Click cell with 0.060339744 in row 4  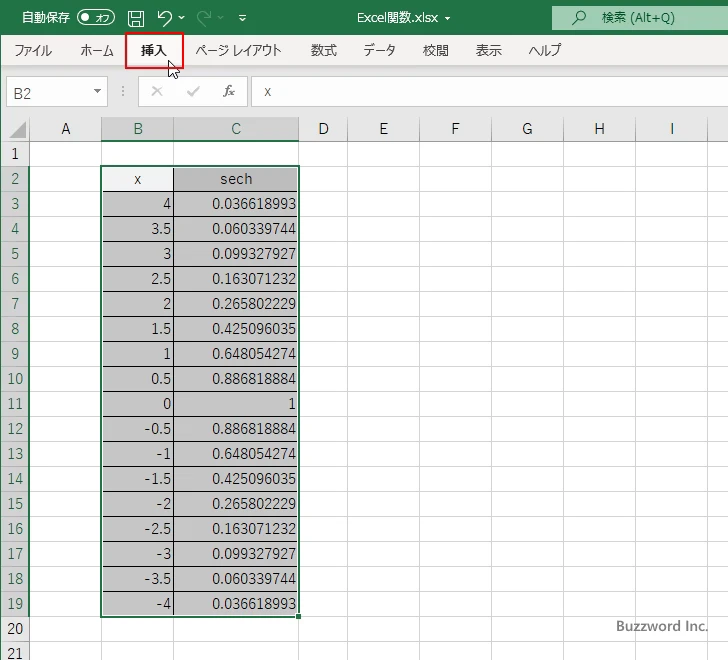[236, 229]
